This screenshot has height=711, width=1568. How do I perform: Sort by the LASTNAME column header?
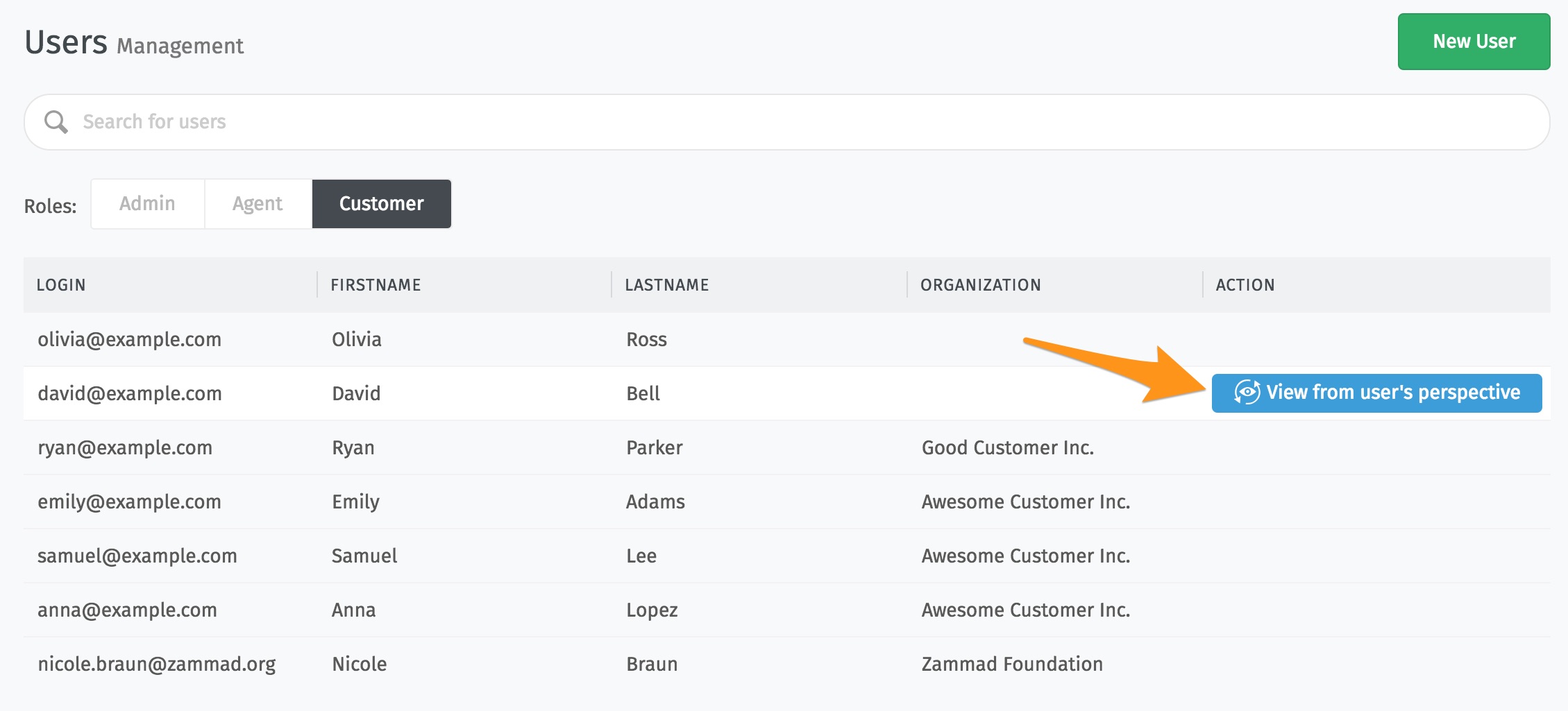click(x=667, y=285)
